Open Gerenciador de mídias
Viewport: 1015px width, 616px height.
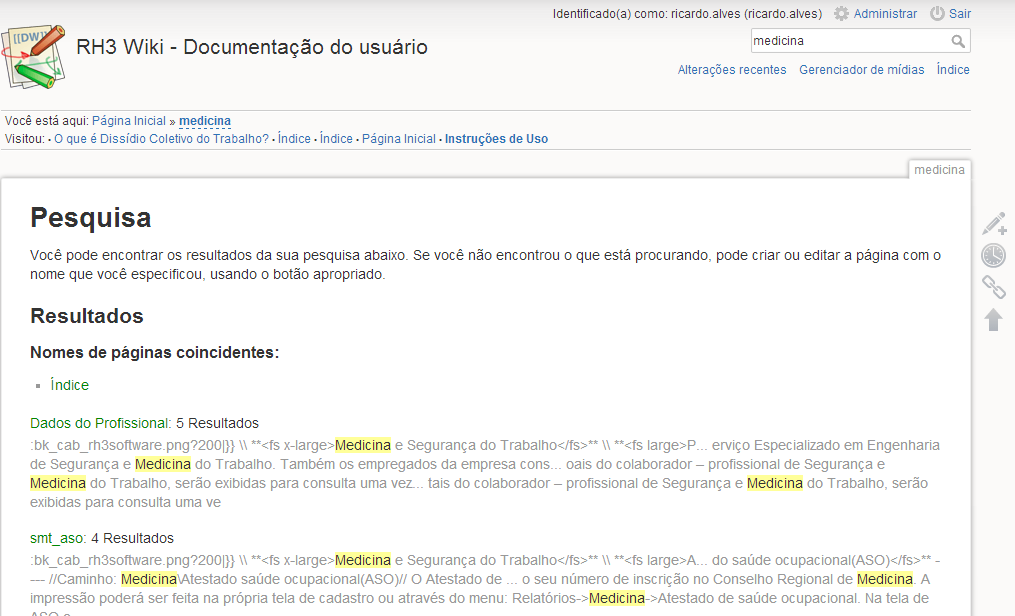(861, 70)
